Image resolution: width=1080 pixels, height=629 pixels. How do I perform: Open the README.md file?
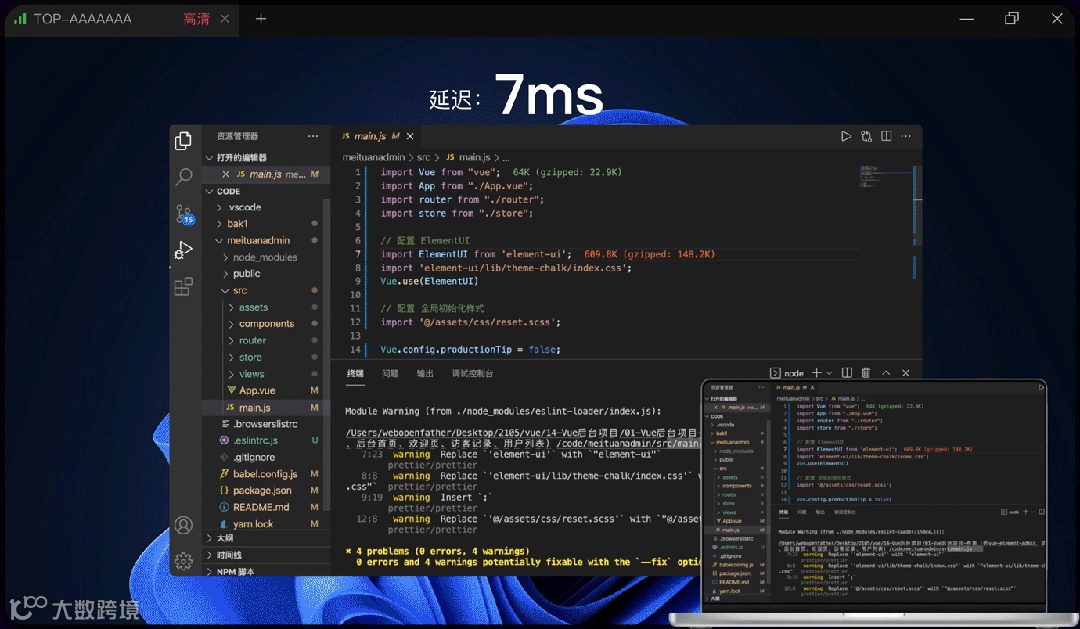click(x=262, y=507)
